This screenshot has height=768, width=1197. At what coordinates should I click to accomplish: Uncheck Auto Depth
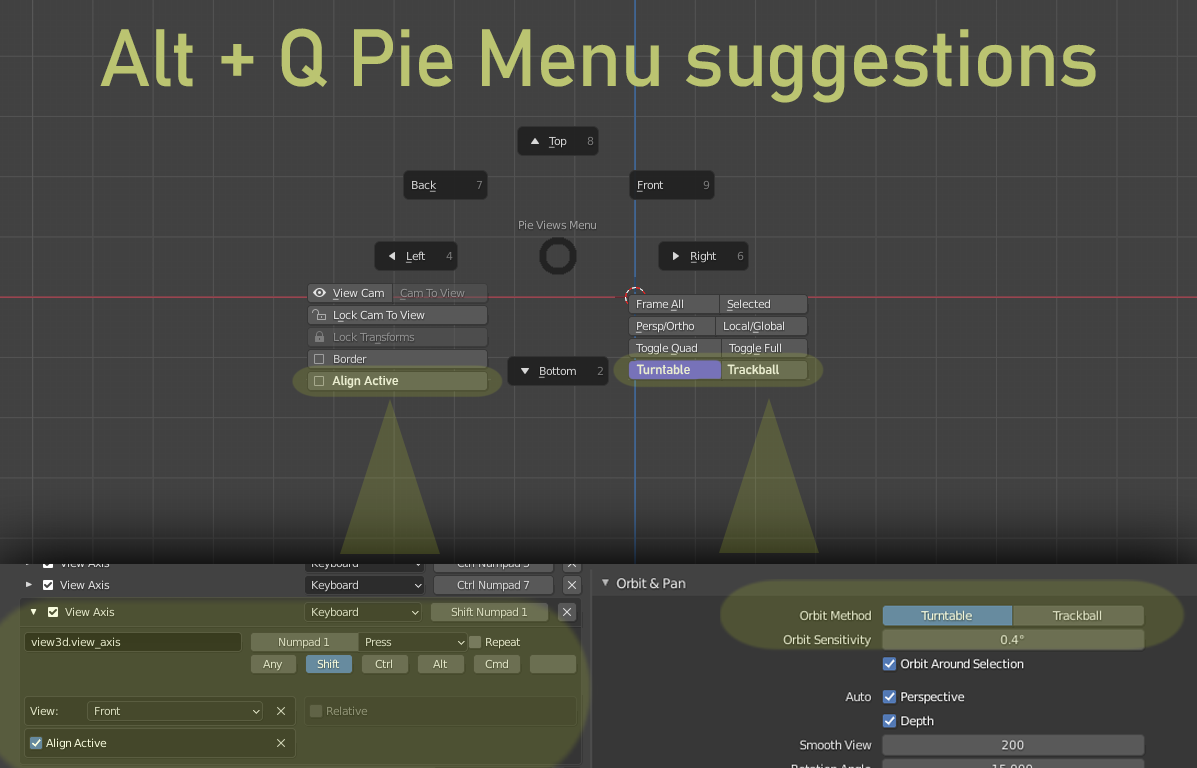coord(889,721)
